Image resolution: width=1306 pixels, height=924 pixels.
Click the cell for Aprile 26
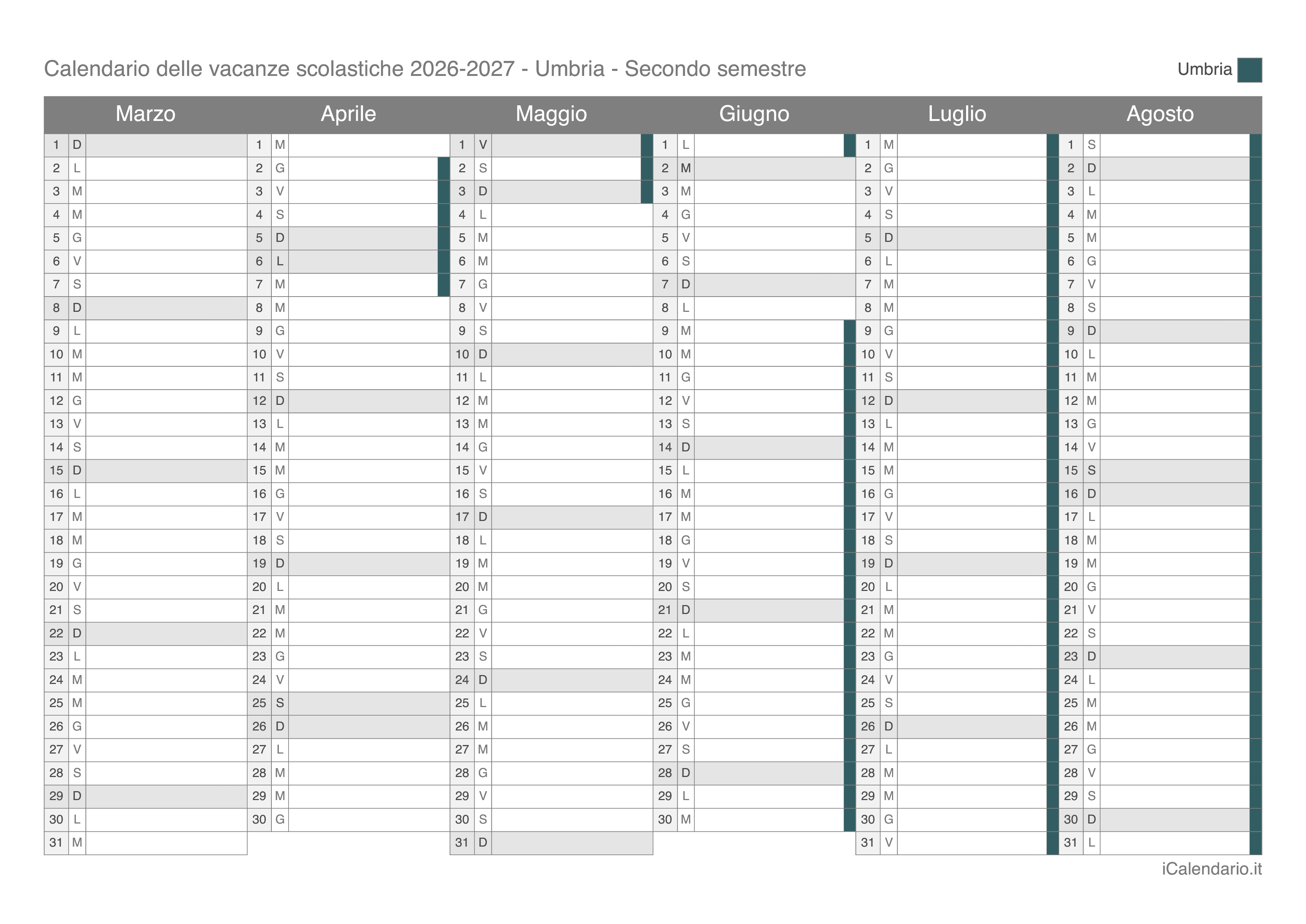(x=369, y=726)
